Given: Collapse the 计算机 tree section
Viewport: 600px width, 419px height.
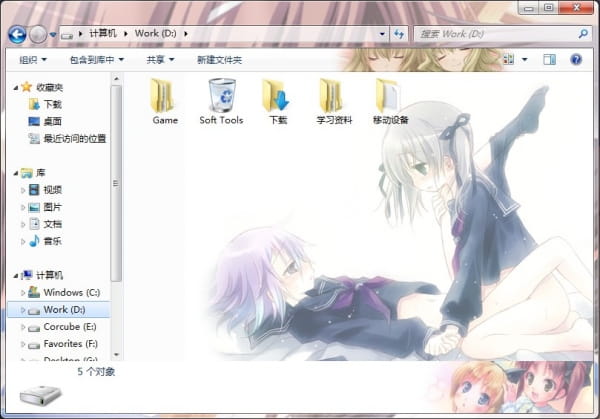Looking at the screenshot, I should tap(16, 276).
